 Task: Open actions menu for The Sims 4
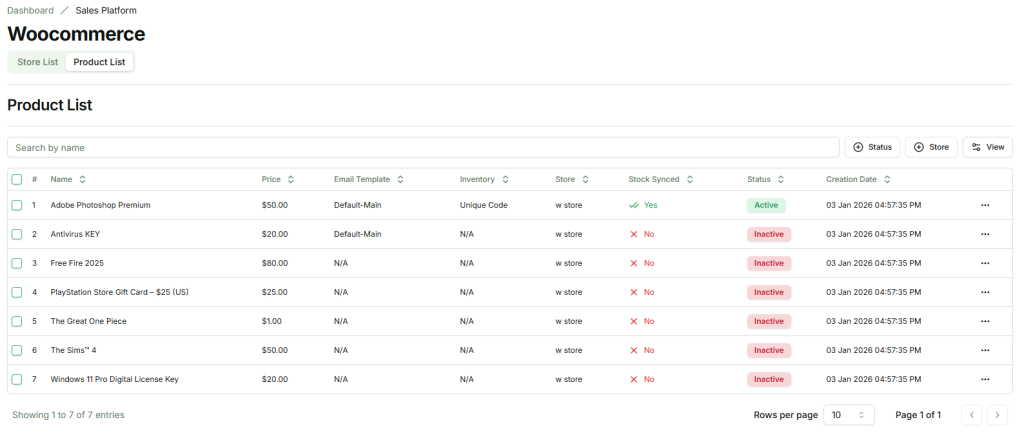(984, 351)
